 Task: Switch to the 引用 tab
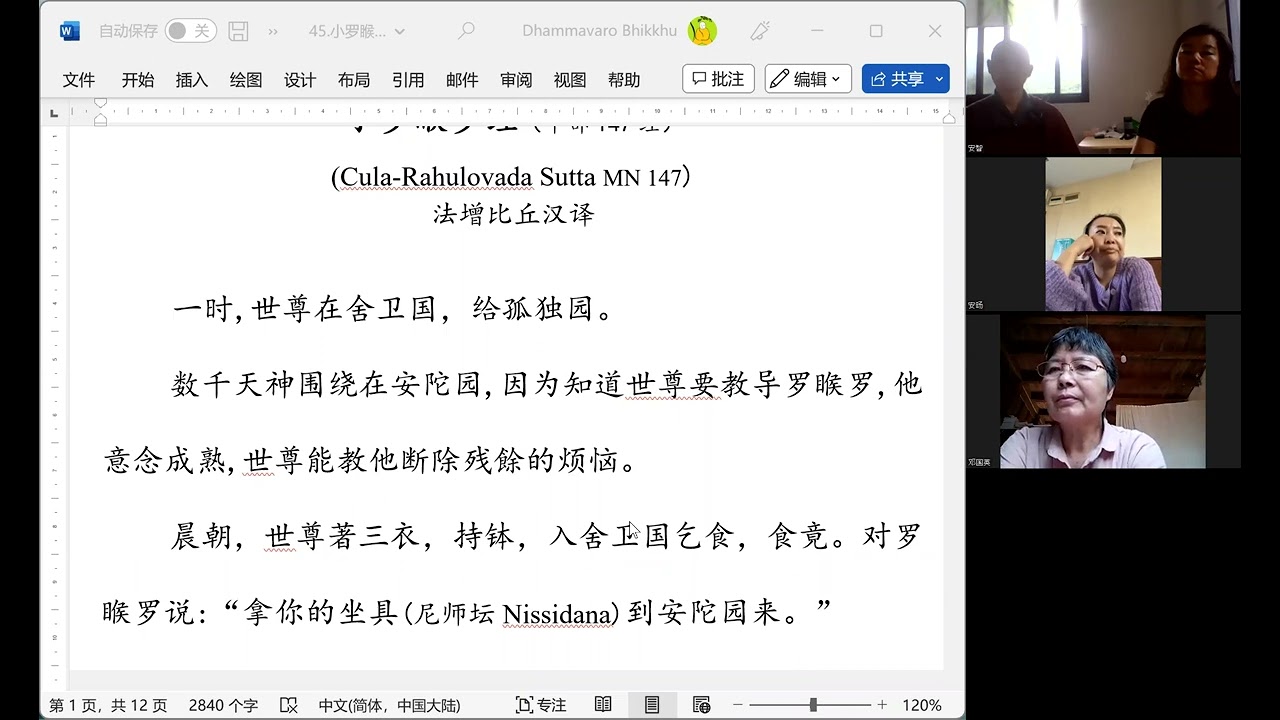408,80
